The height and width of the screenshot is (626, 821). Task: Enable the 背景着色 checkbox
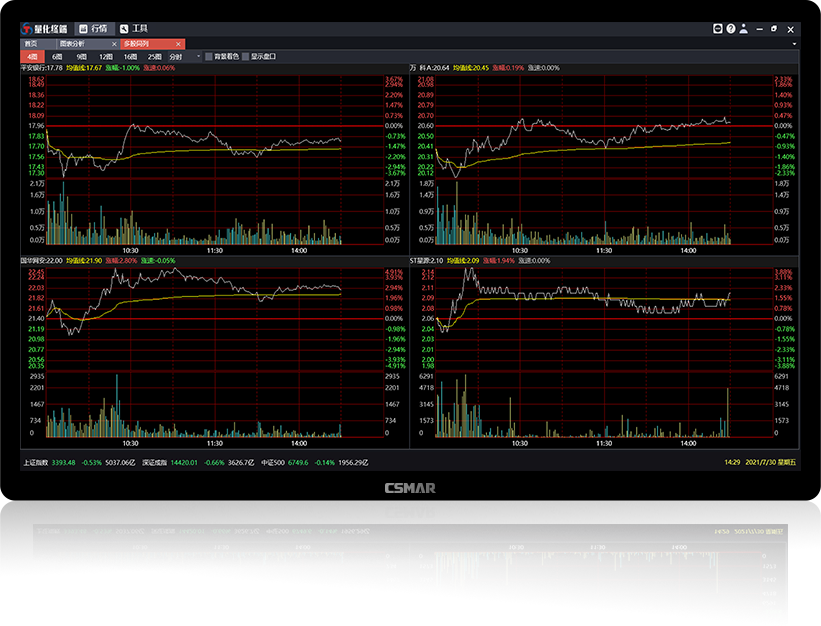[208, 57]
